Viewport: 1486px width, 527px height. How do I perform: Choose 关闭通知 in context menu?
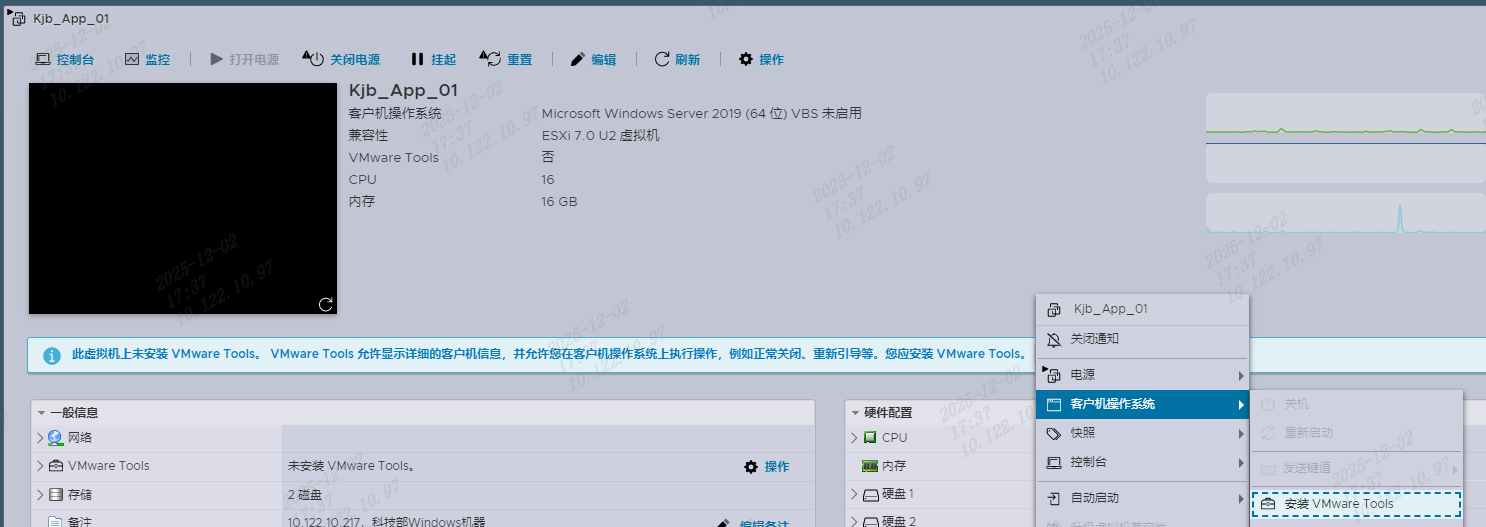tap(1143, 339)
